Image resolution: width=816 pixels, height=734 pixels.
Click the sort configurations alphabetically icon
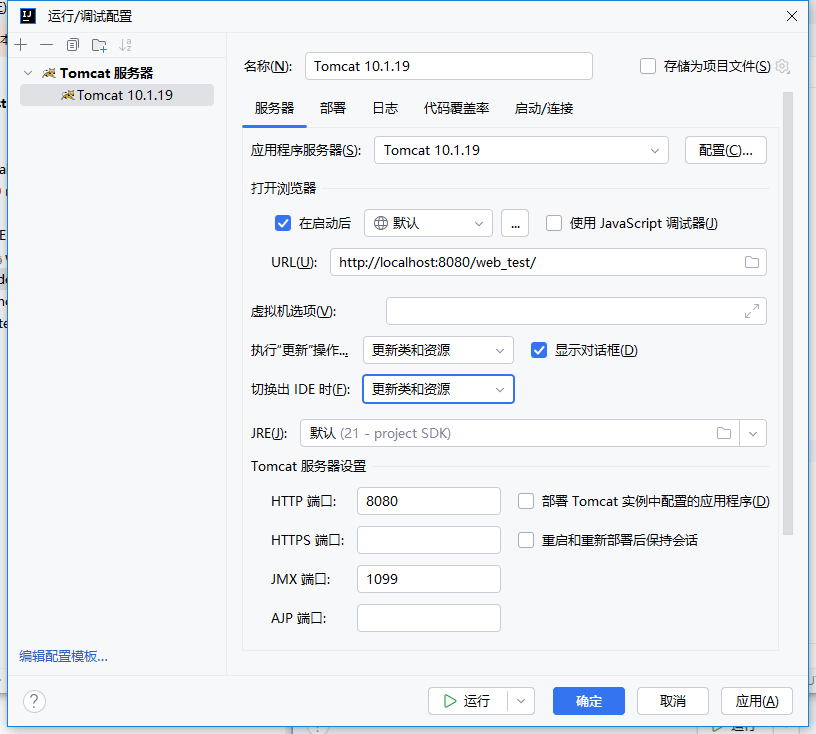(126, 45)
